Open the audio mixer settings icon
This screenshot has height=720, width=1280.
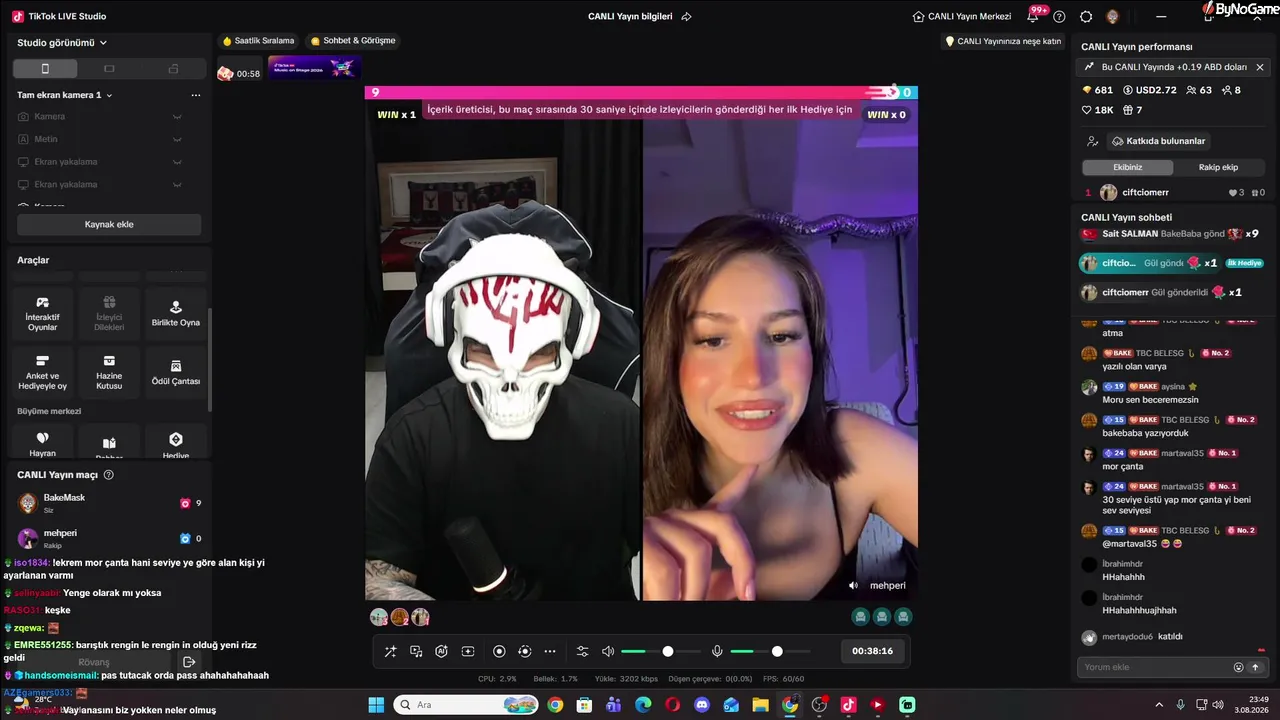coord(583,651)
